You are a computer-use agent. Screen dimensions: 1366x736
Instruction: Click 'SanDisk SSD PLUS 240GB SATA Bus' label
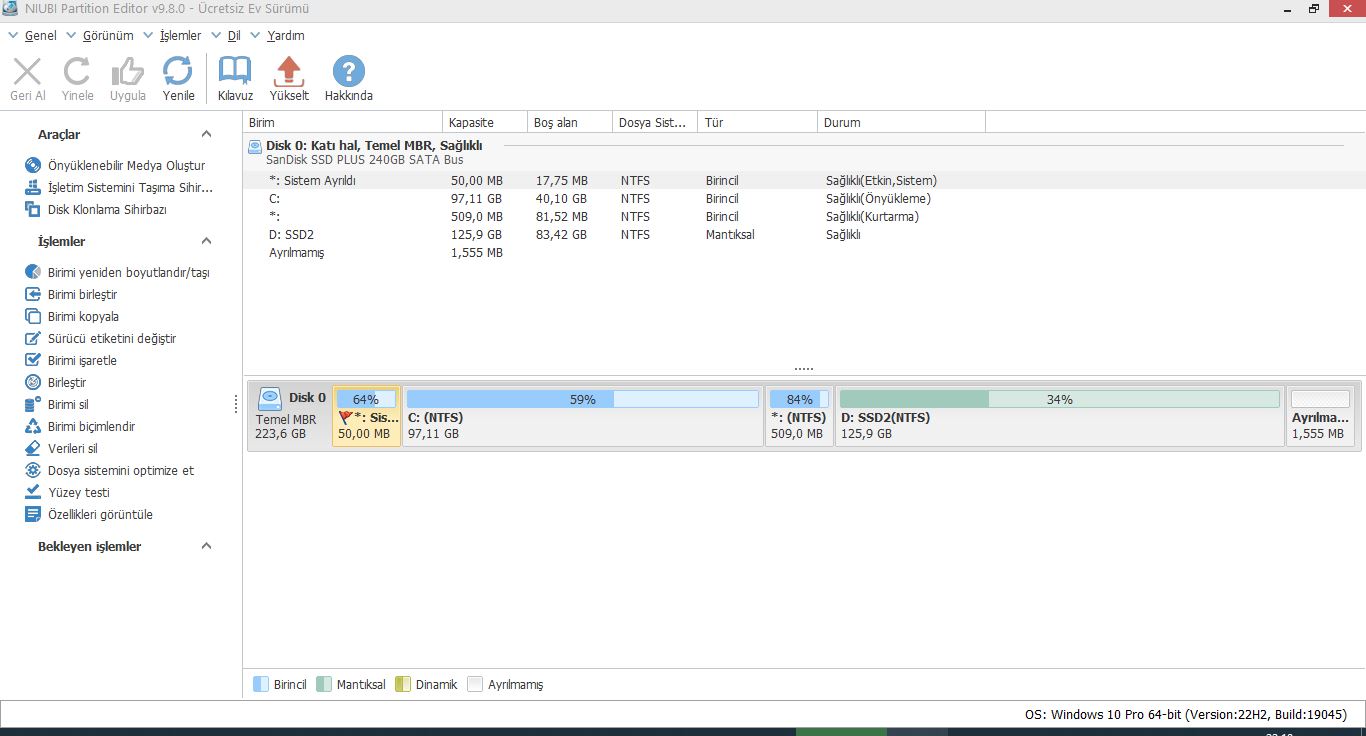pyautogui.click(x=364, y=160)
